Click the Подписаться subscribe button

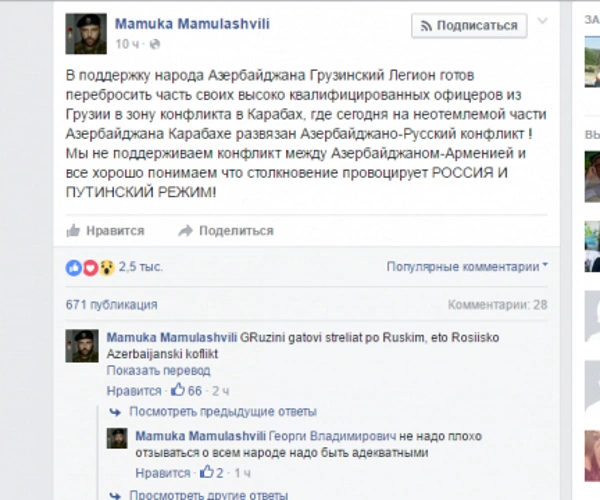pyautogui.click(x=469, y=26)
